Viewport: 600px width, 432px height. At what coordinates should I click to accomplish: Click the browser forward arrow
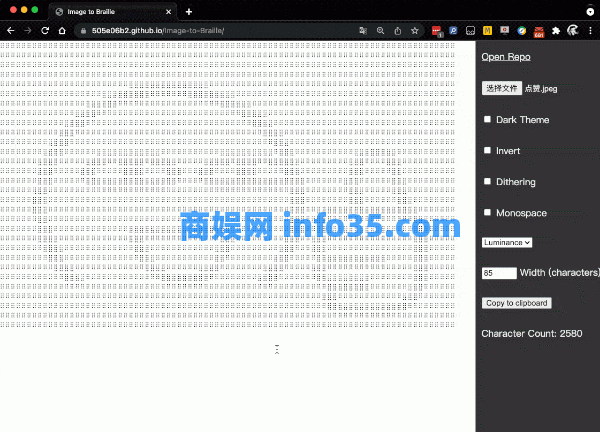tap(28, 31)
